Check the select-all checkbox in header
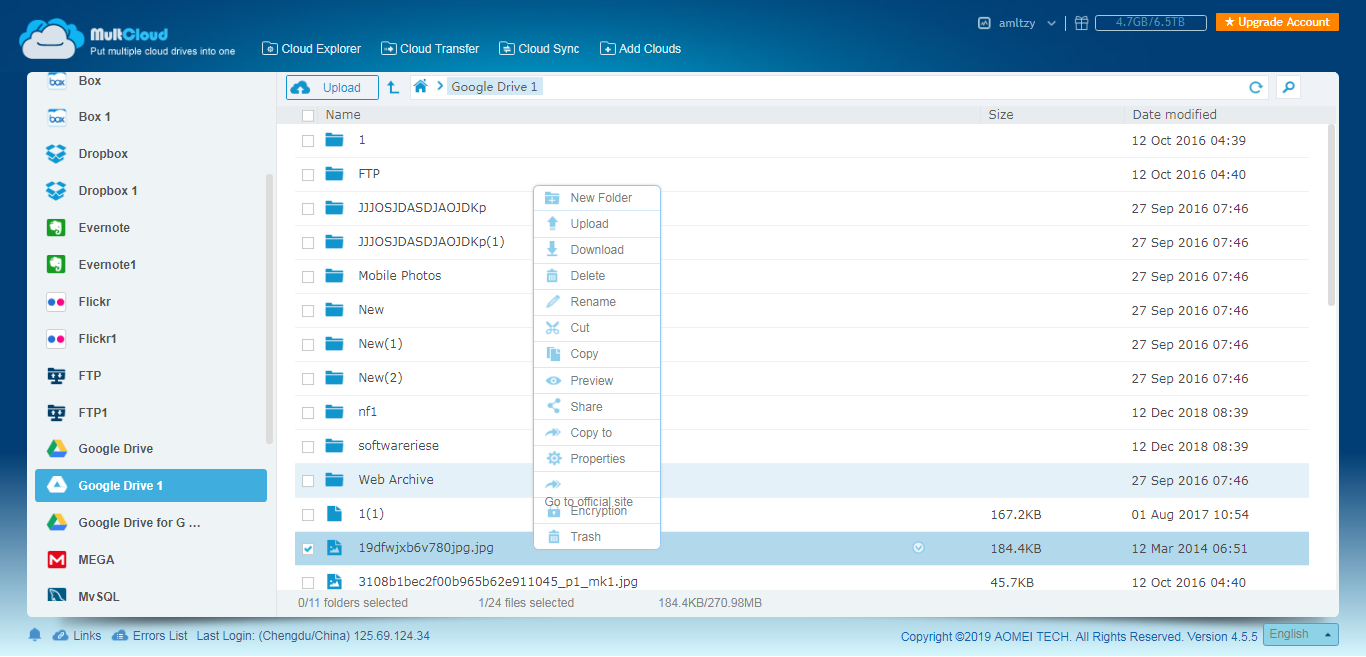 [x=308, y=115]
